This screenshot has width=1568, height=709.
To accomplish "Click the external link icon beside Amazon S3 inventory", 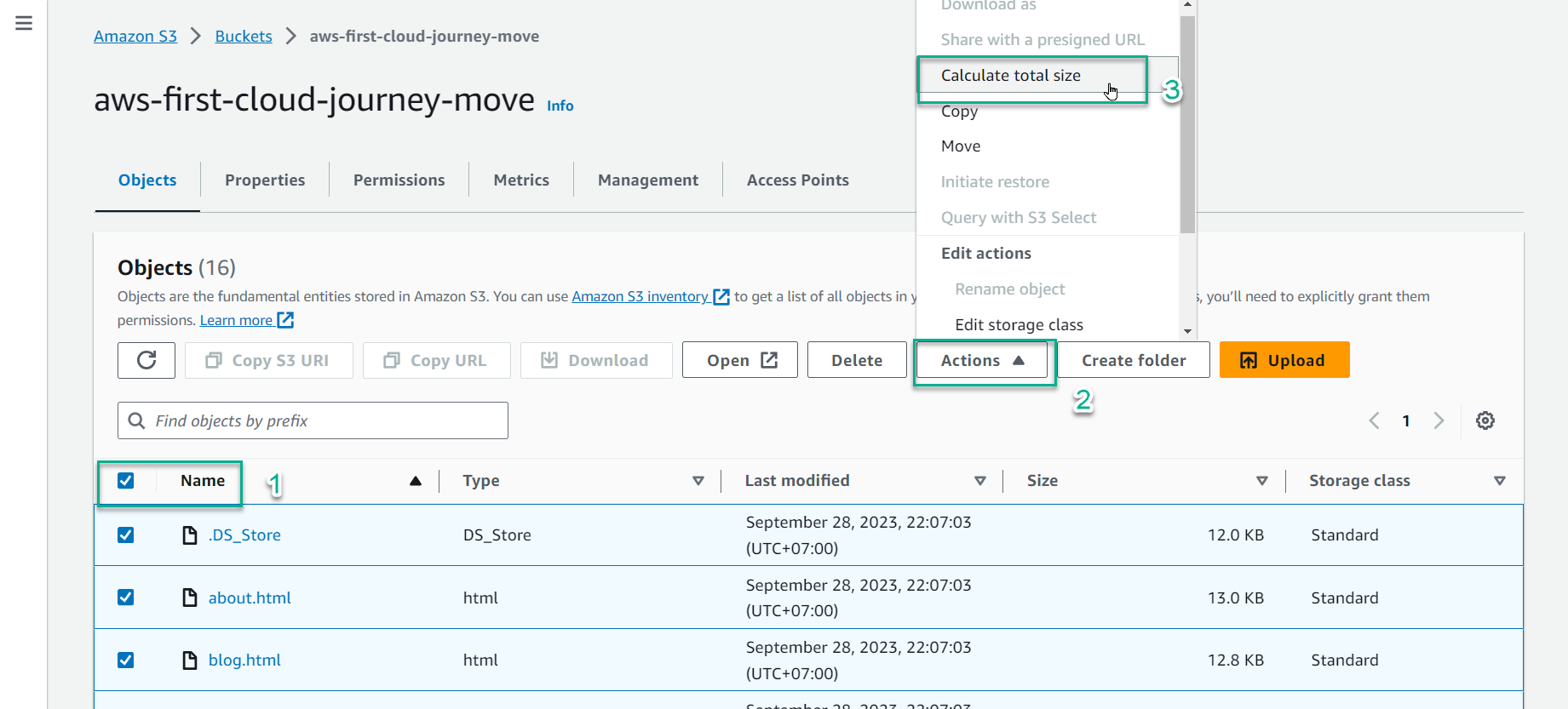I will [x=721, y=296].
